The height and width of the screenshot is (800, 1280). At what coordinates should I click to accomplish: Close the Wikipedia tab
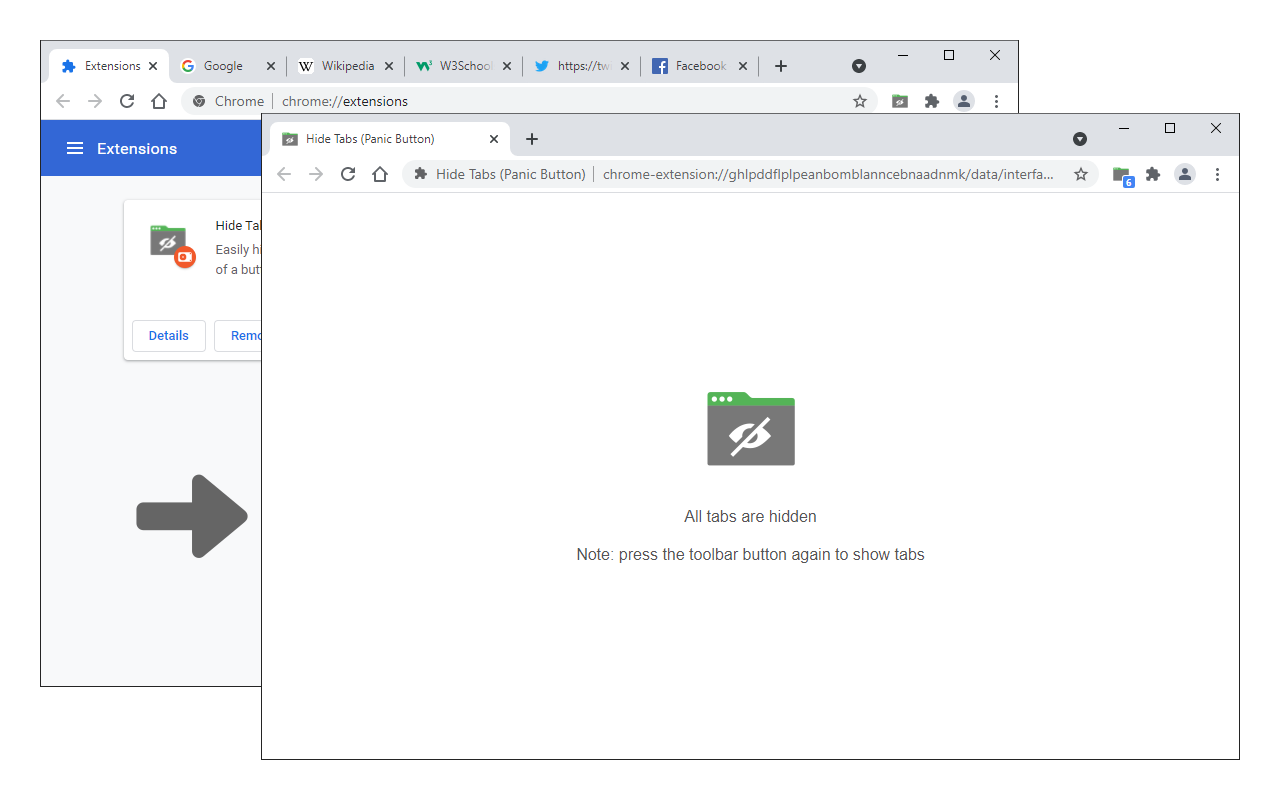tap(388, 66)
